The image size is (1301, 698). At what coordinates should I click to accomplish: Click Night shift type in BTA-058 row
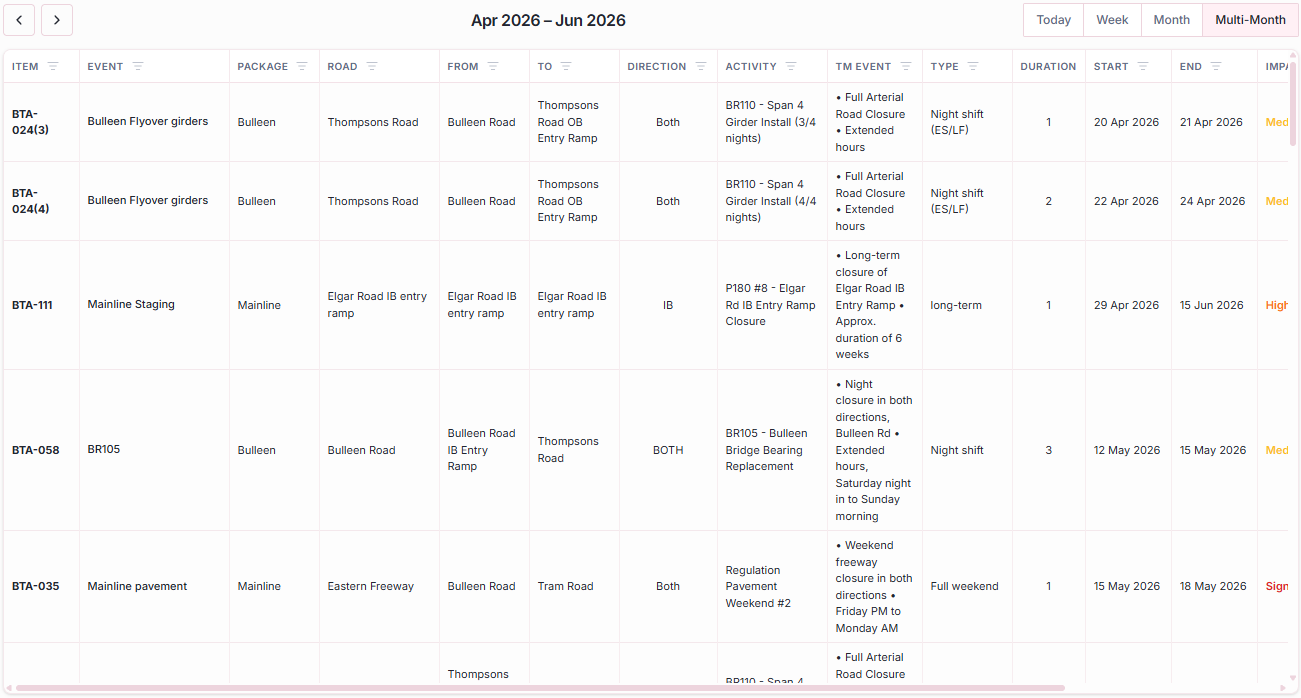point(957,450)
